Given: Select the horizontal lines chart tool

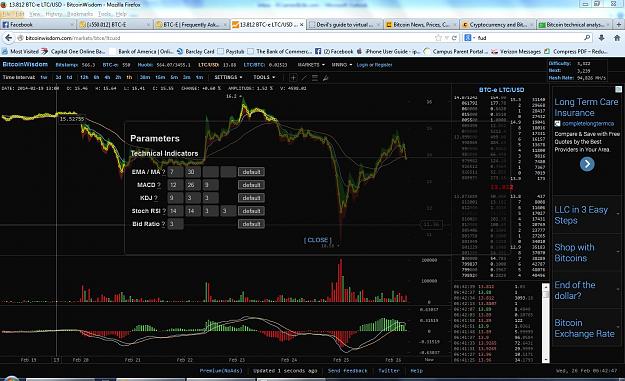Looking at the screenshot, I should pos(315,78).
